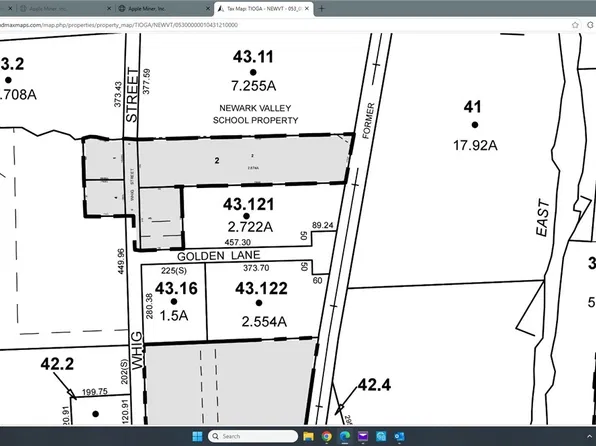The image size is (596, 446).
Task: Click the .708A acreage label
Action: [x=17, y=94]
